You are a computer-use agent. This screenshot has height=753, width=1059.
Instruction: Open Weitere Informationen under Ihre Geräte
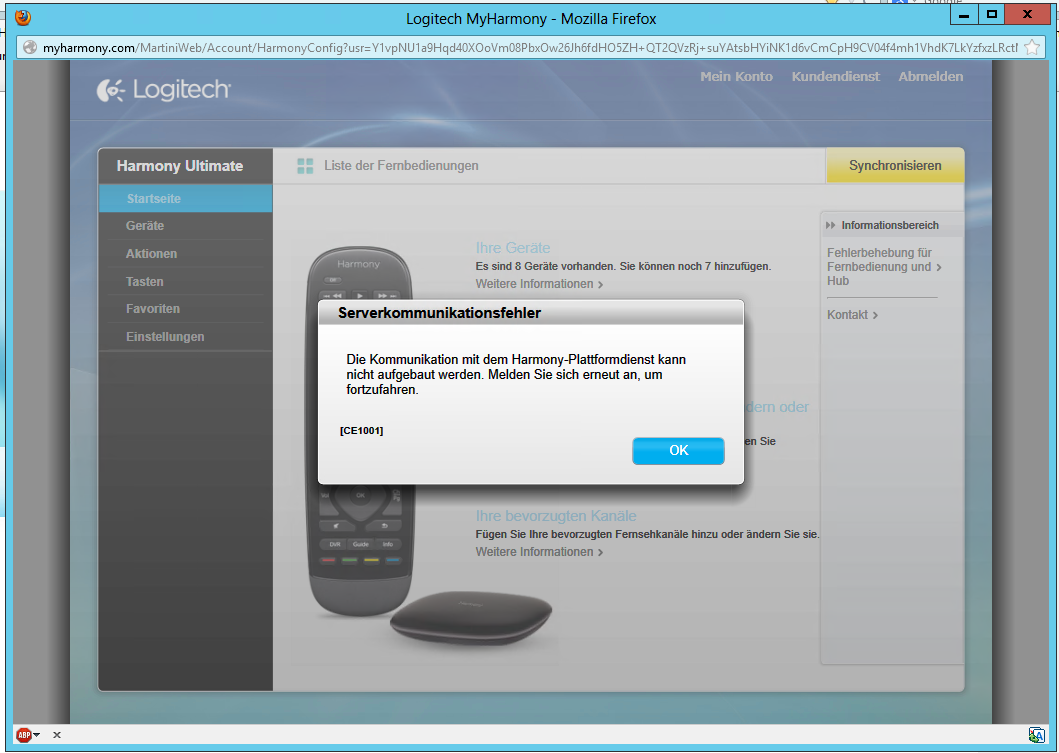tap(539, 284)
